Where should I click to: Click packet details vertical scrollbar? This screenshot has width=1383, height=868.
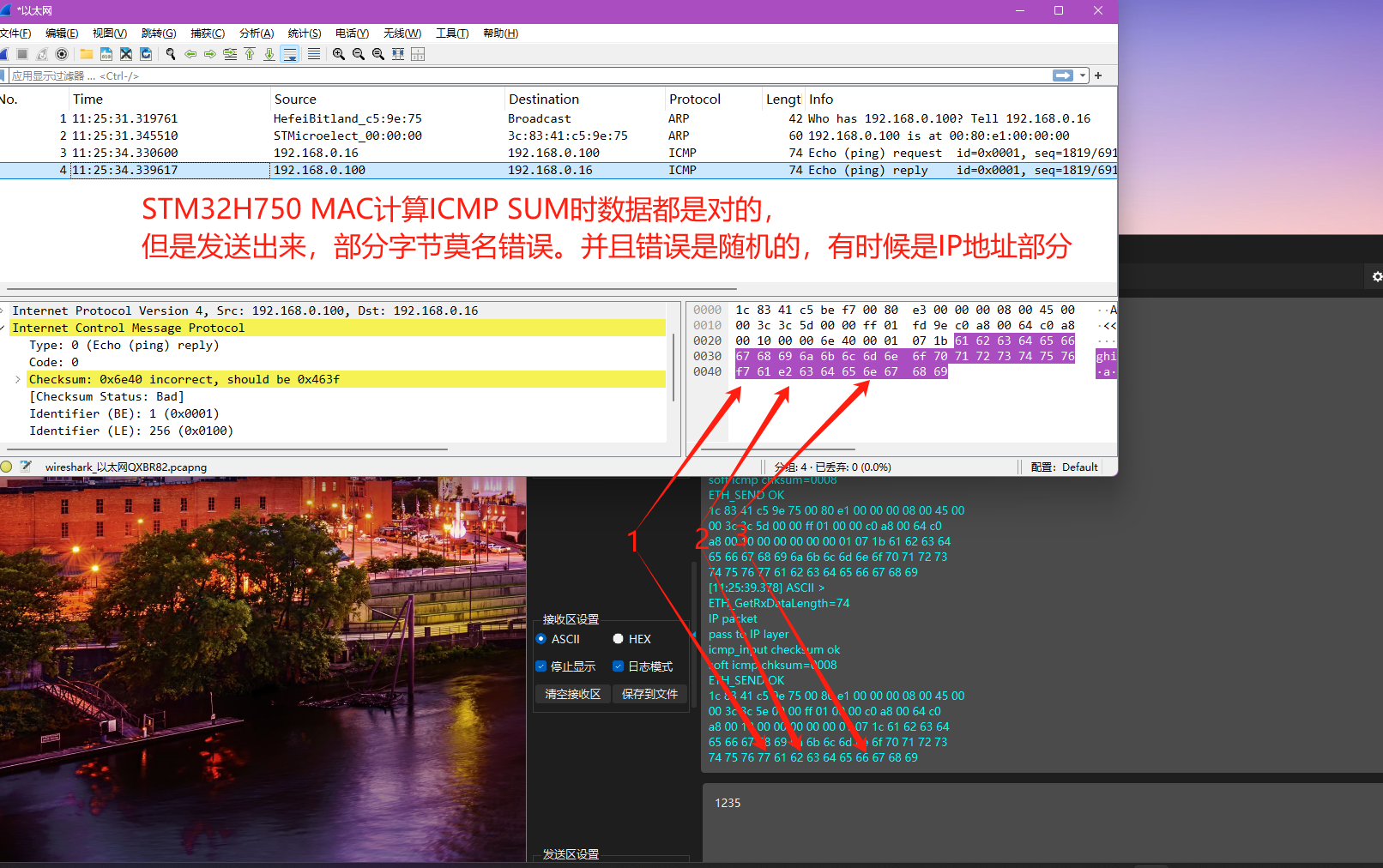tap(673, 369)
